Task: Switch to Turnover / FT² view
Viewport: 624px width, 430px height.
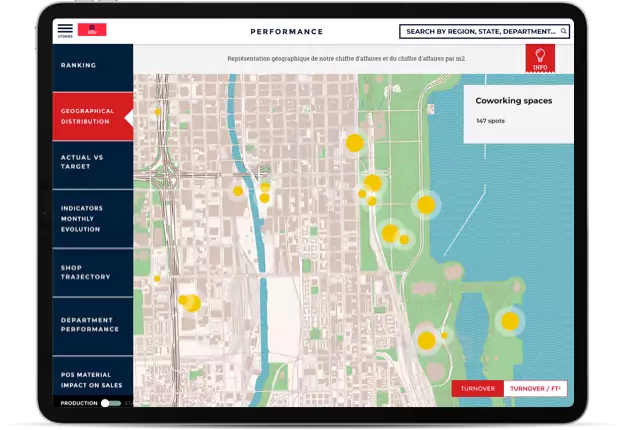Action: click(x=538, y=389)
